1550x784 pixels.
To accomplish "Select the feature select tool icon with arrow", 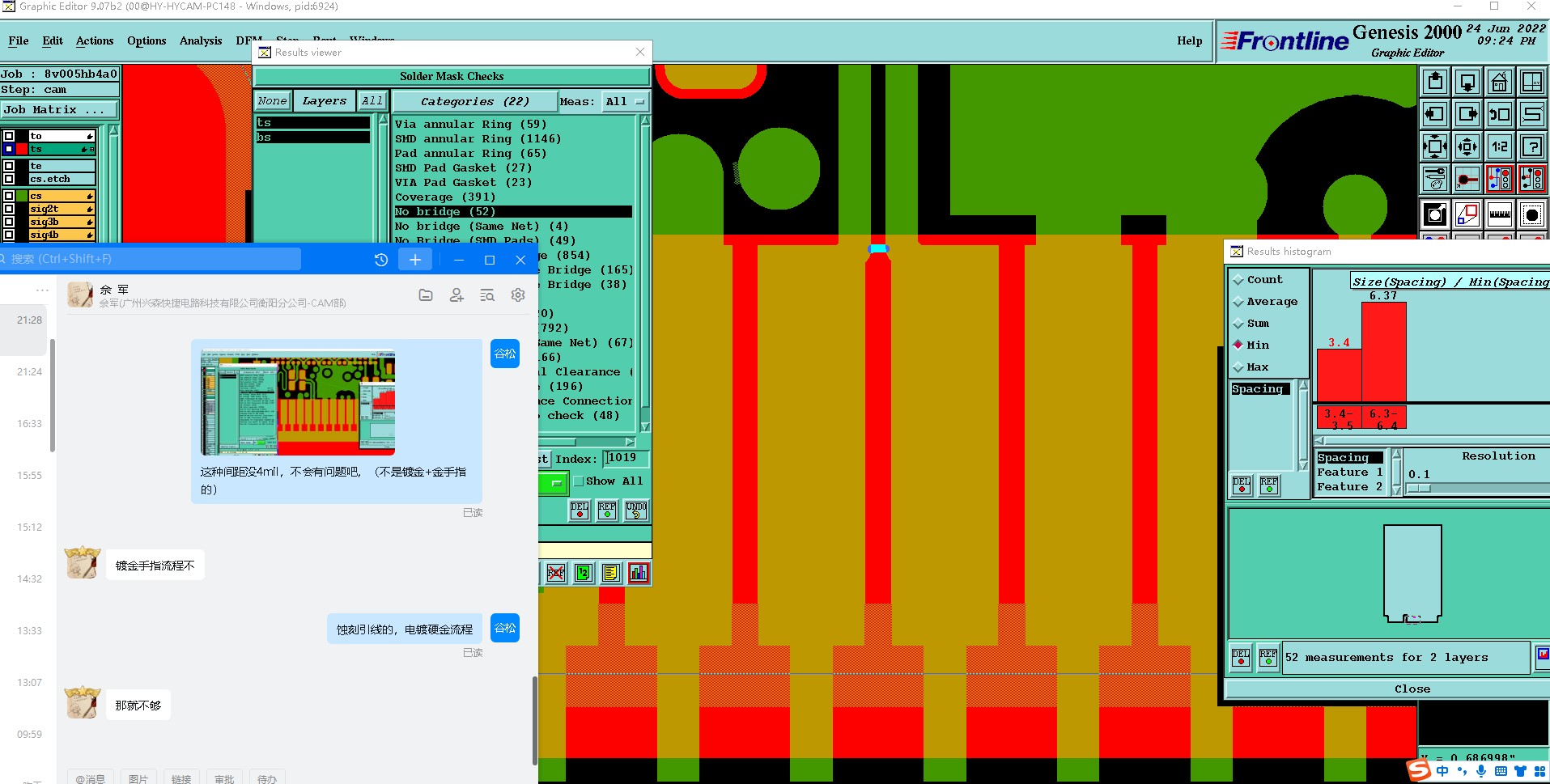I will click(x=1435, y=214).
